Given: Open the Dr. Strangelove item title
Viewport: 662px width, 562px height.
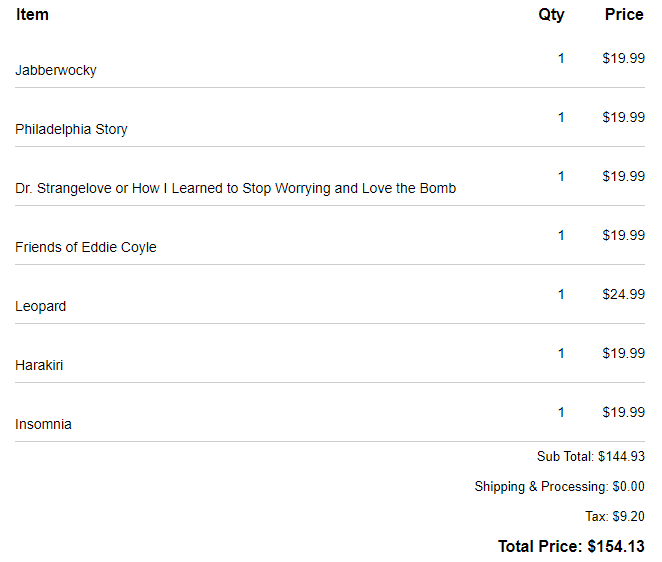Looking at the screenshot, I should pyautogui.click(x=236, y=188).
